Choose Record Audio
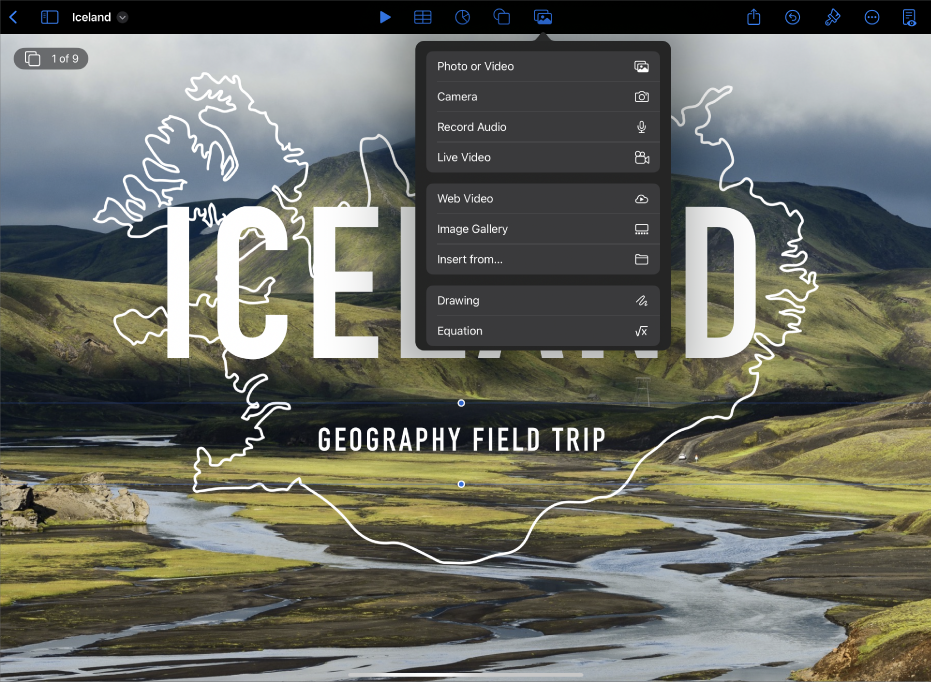The height and width of the screenshot is (684, 932). point(543,127)
